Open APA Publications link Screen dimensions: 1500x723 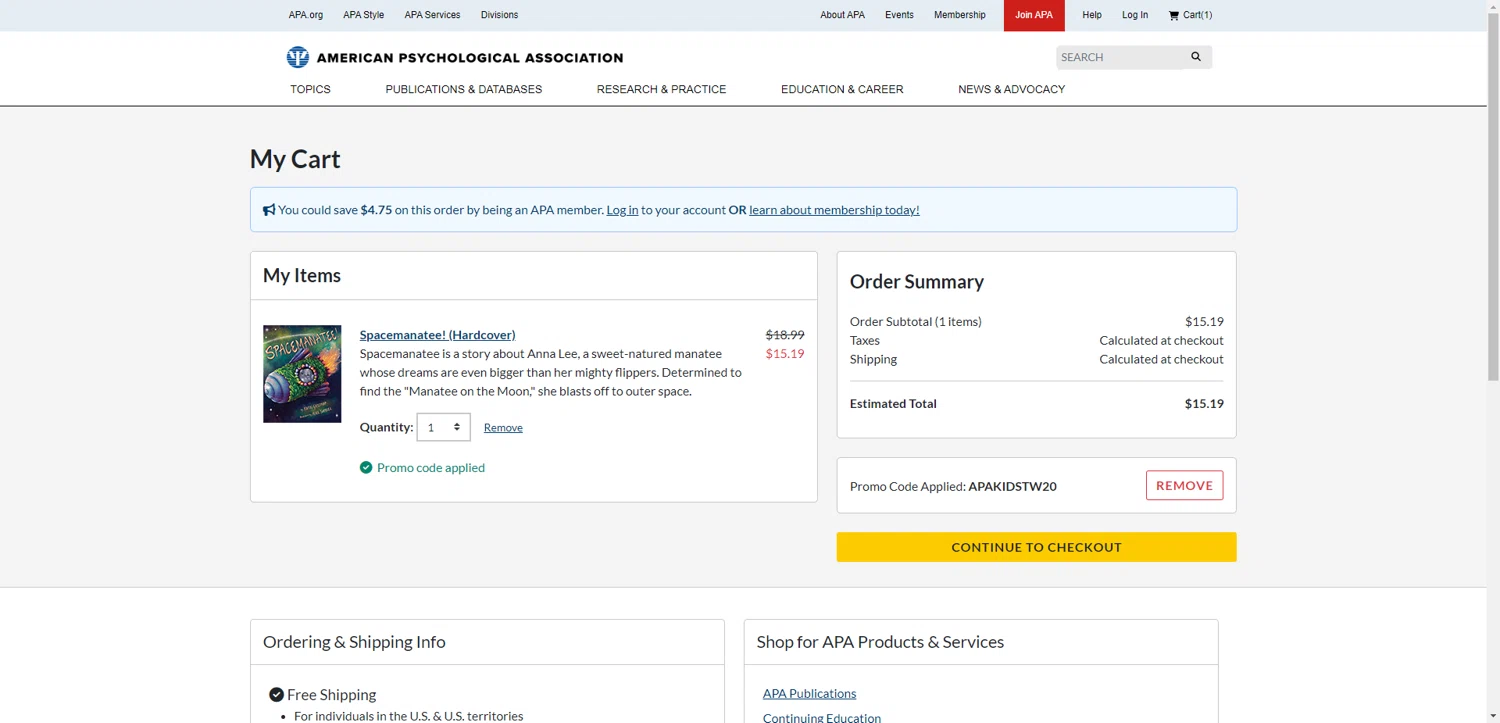809,693
